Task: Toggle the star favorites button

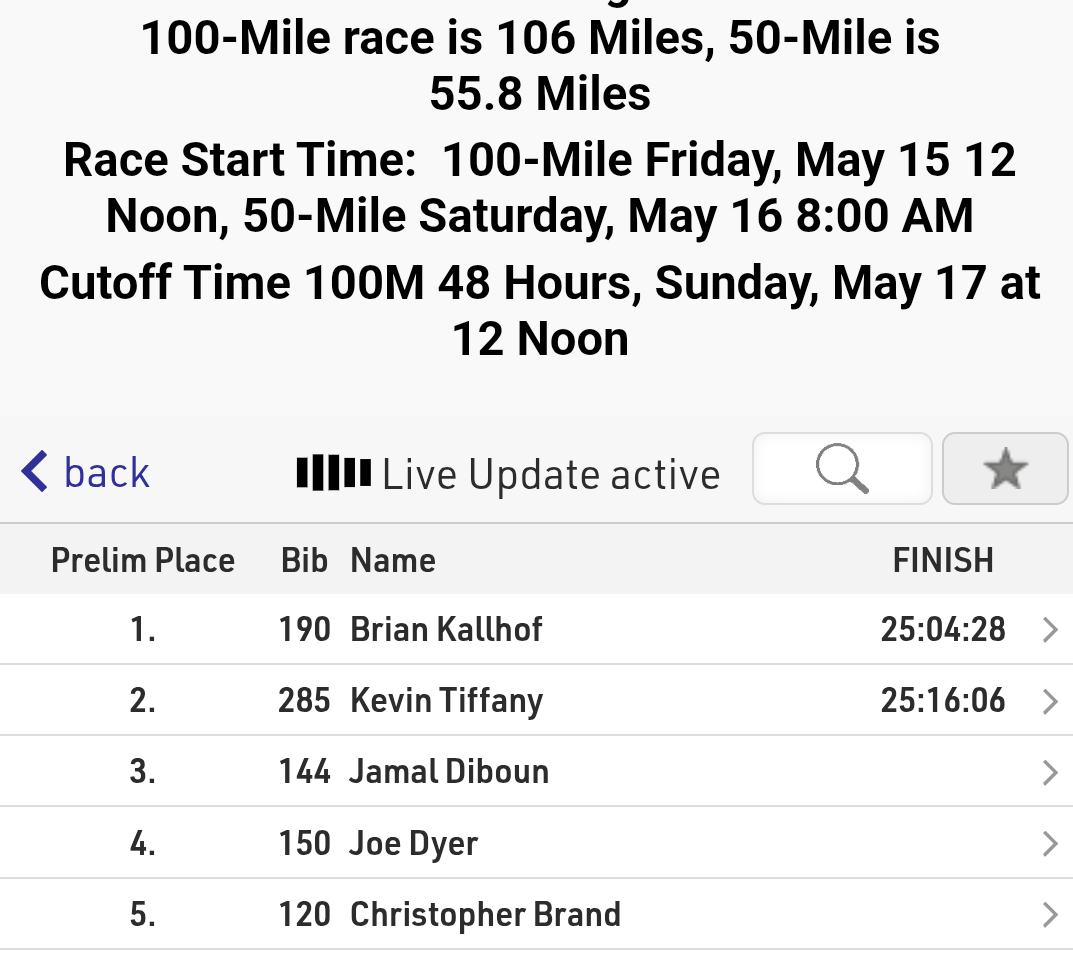Action: 1005,469
